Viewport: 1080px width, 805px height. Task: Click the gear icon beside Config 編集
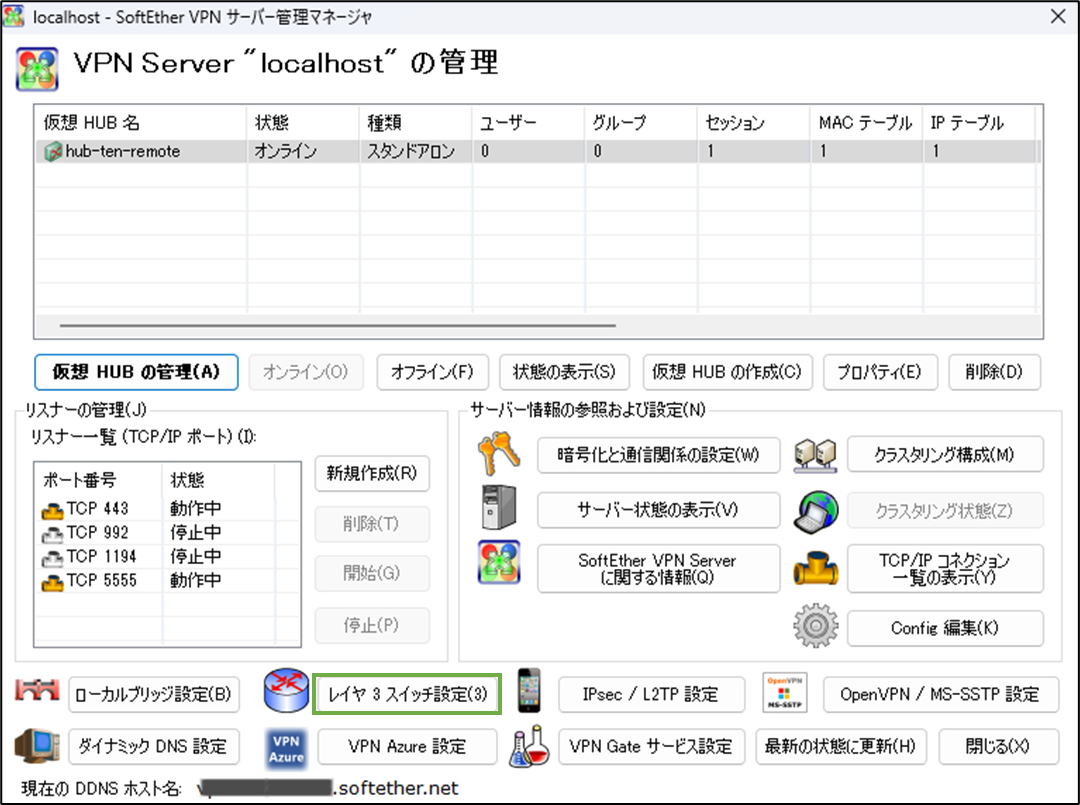tap(816, 625)
